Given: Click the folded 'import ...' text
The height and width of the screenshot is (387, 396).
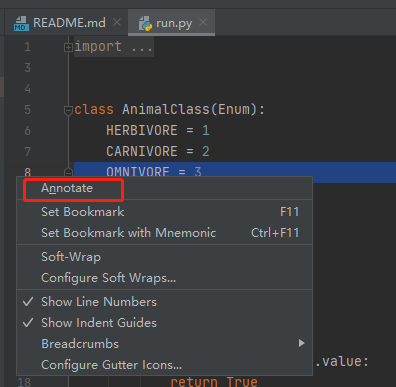Looking at the screenshot, I should point(114,46).
